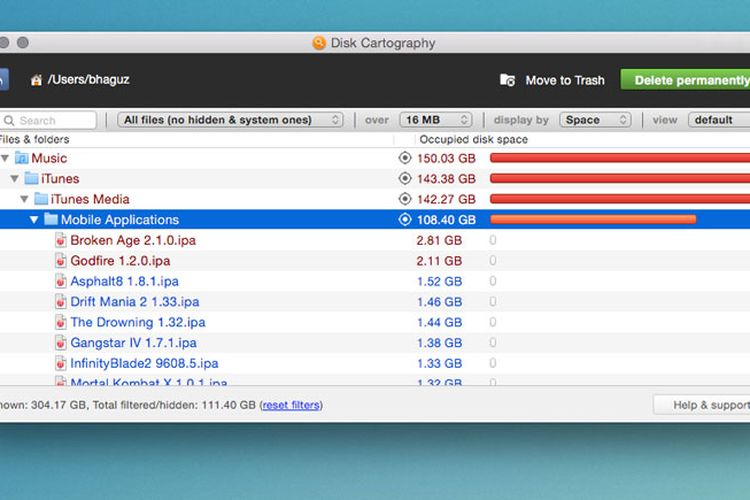
Task: Click the target icon next to 108.40 GB
Action: click(x=405, y=219)
